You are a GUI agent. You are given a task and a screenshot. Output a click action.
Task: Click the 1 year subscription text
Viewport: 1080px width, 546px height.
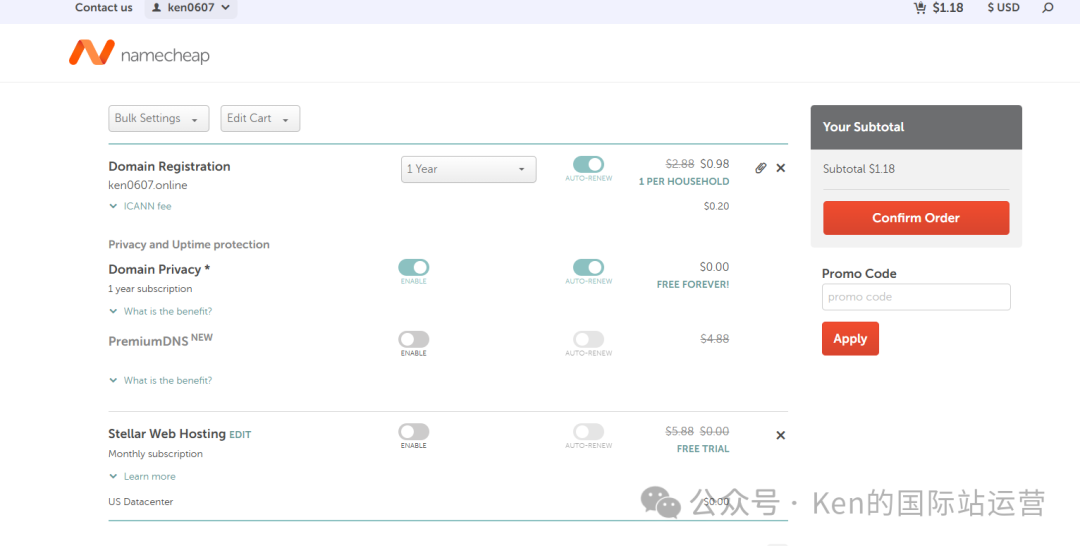(x=150, y=289)
